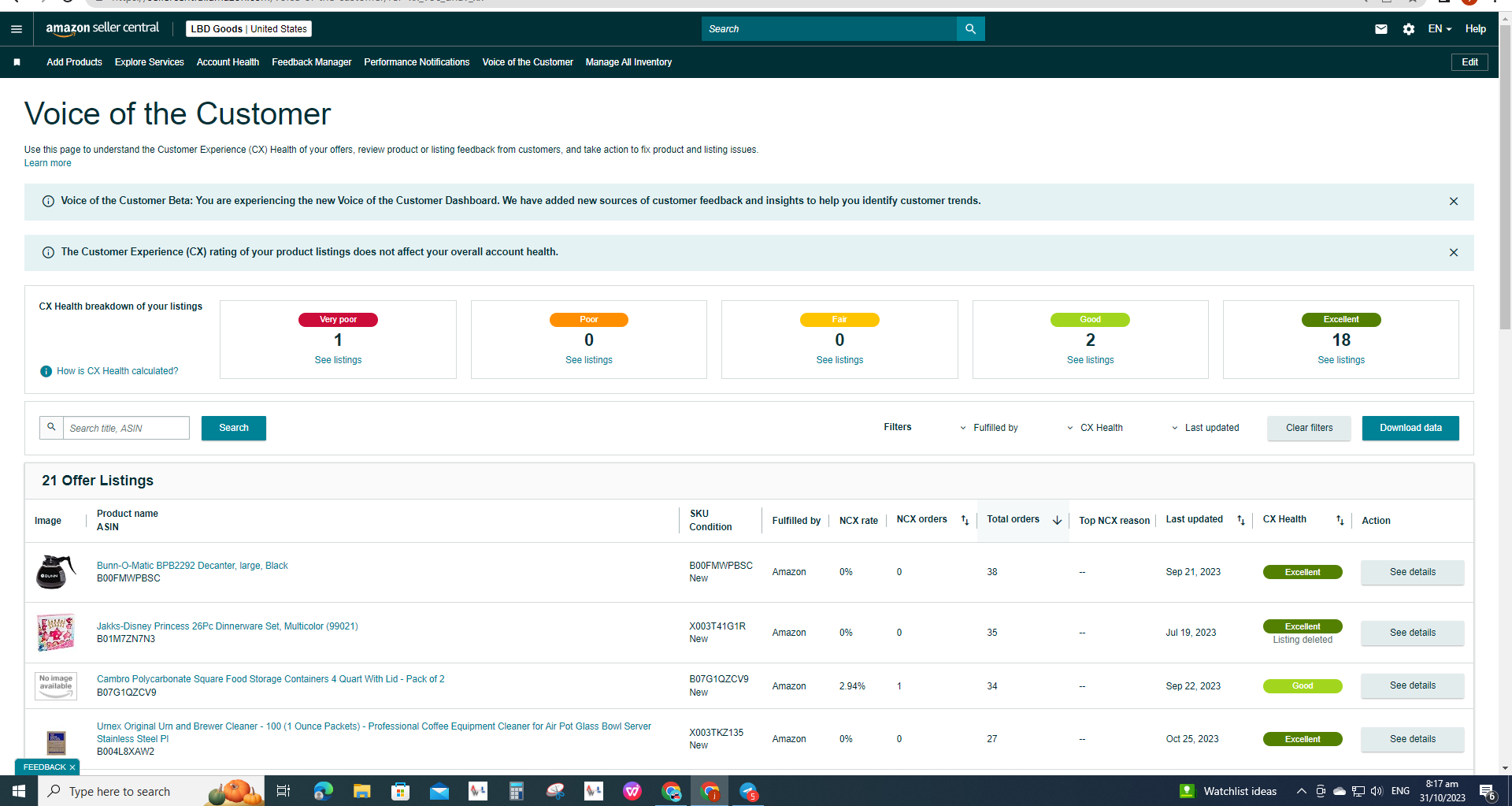The height and width of the screenshot is (806, 1512).
Task: See listings under Very poor rating
Action: 338,360
